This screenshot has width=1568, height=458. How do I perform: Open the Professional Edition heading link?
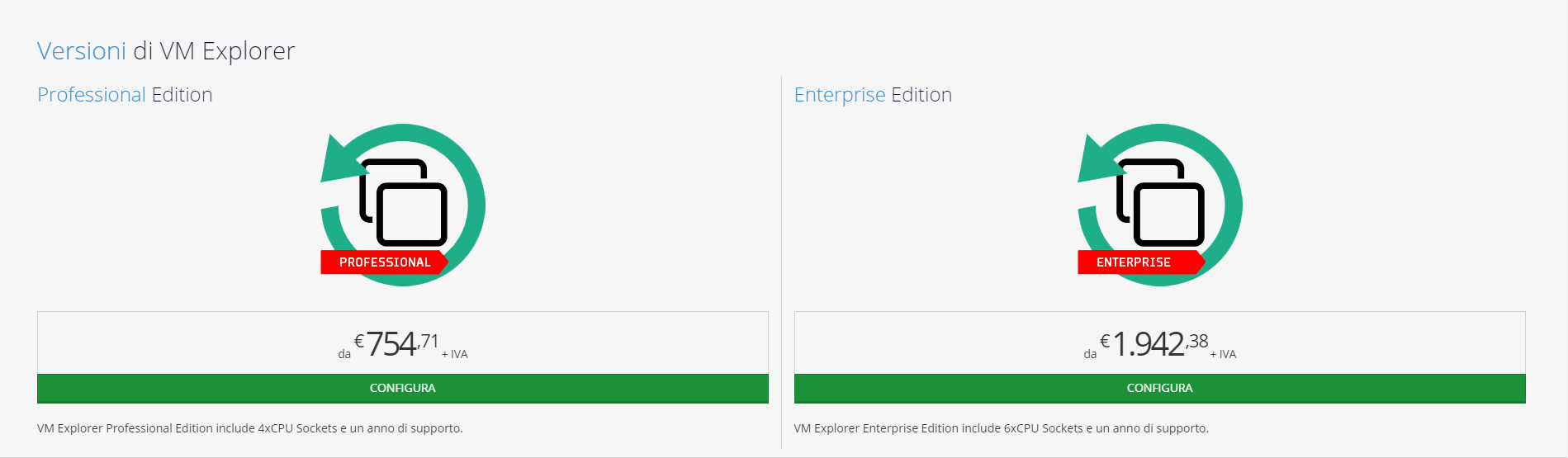[x=125, y=95]
